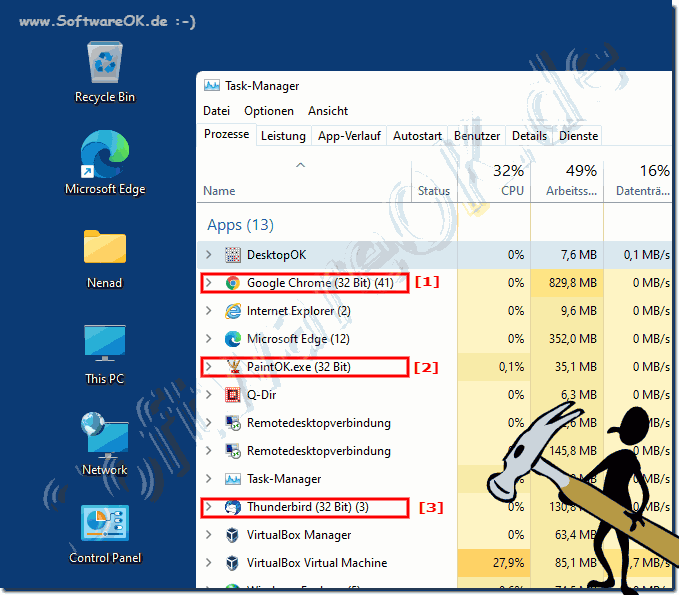Sort by Arbeitsspeicher column header

(567, 181)
